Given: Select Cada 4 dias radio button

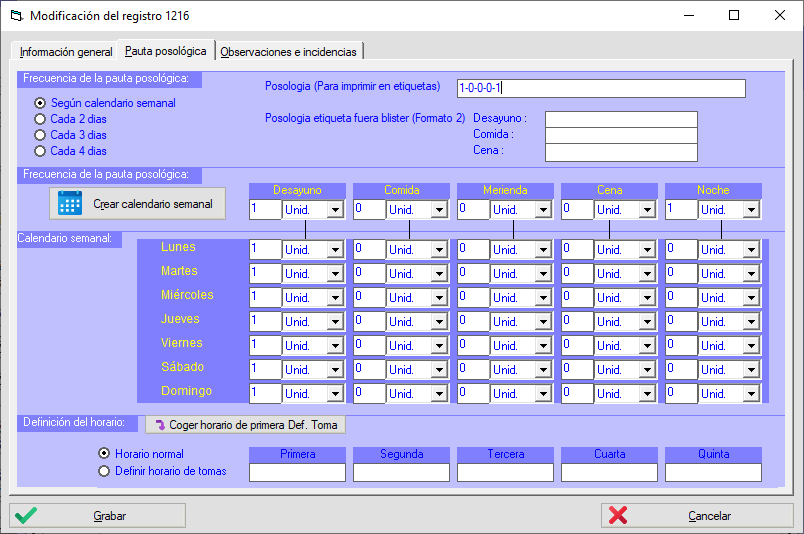Looking at the screenshot, I should click(x=40, y=151).
